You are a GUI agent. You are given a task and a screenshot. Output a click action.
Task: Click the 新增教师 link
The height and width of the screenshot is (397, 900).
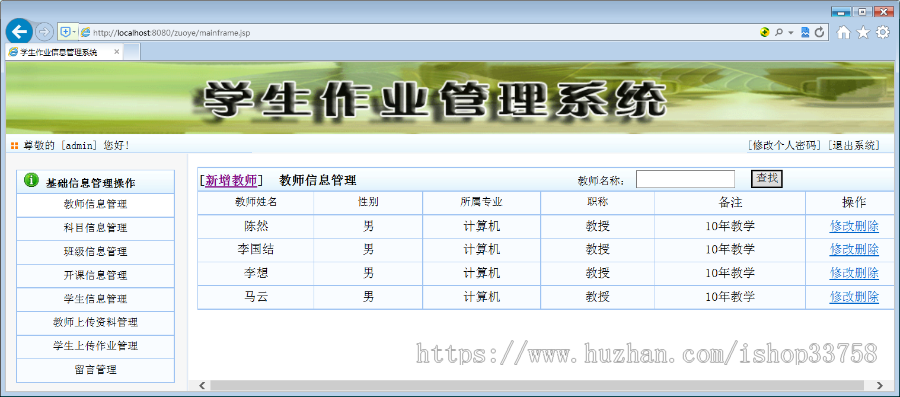coord(231,181)
